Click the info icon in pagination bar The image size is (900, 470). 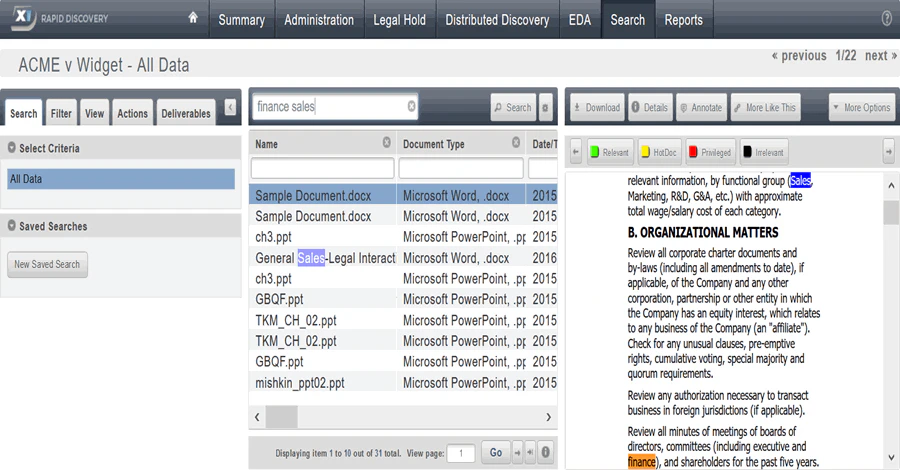tap(545, 452)
